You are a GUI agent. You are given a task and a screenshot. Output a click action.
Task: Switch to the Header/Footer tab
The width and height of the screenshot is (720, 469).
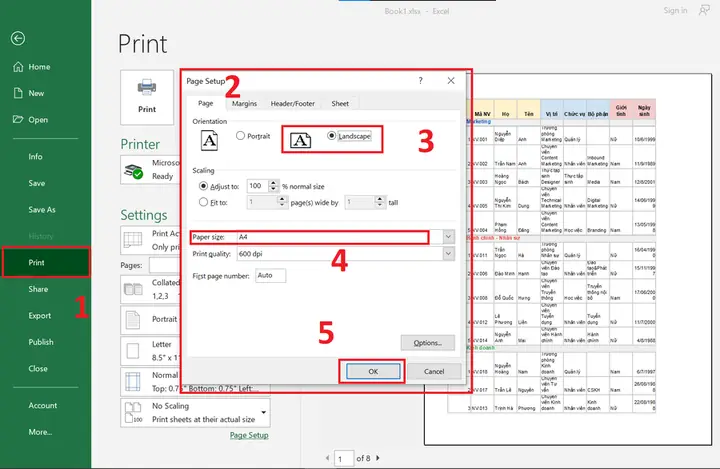(292, 104)
